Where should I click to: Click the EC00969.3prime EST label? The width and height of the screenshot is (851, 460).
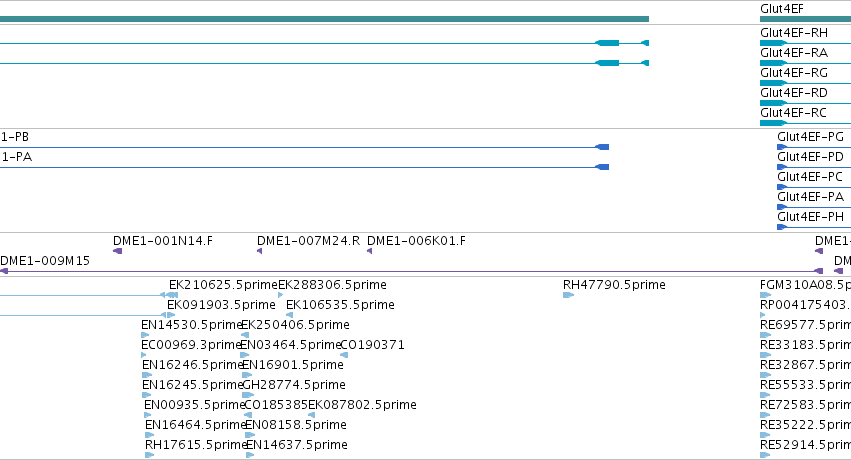click(x=191, y=345)
